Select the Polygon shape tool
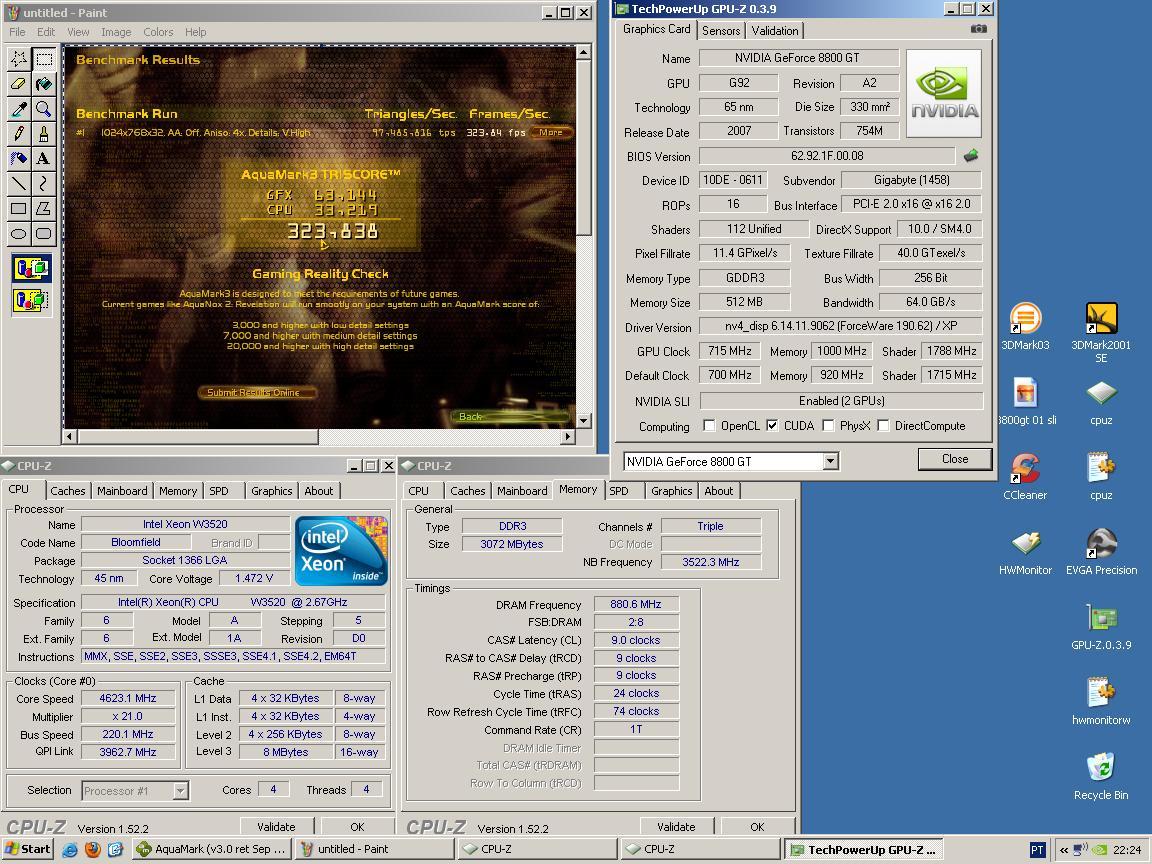 [44, 209]
